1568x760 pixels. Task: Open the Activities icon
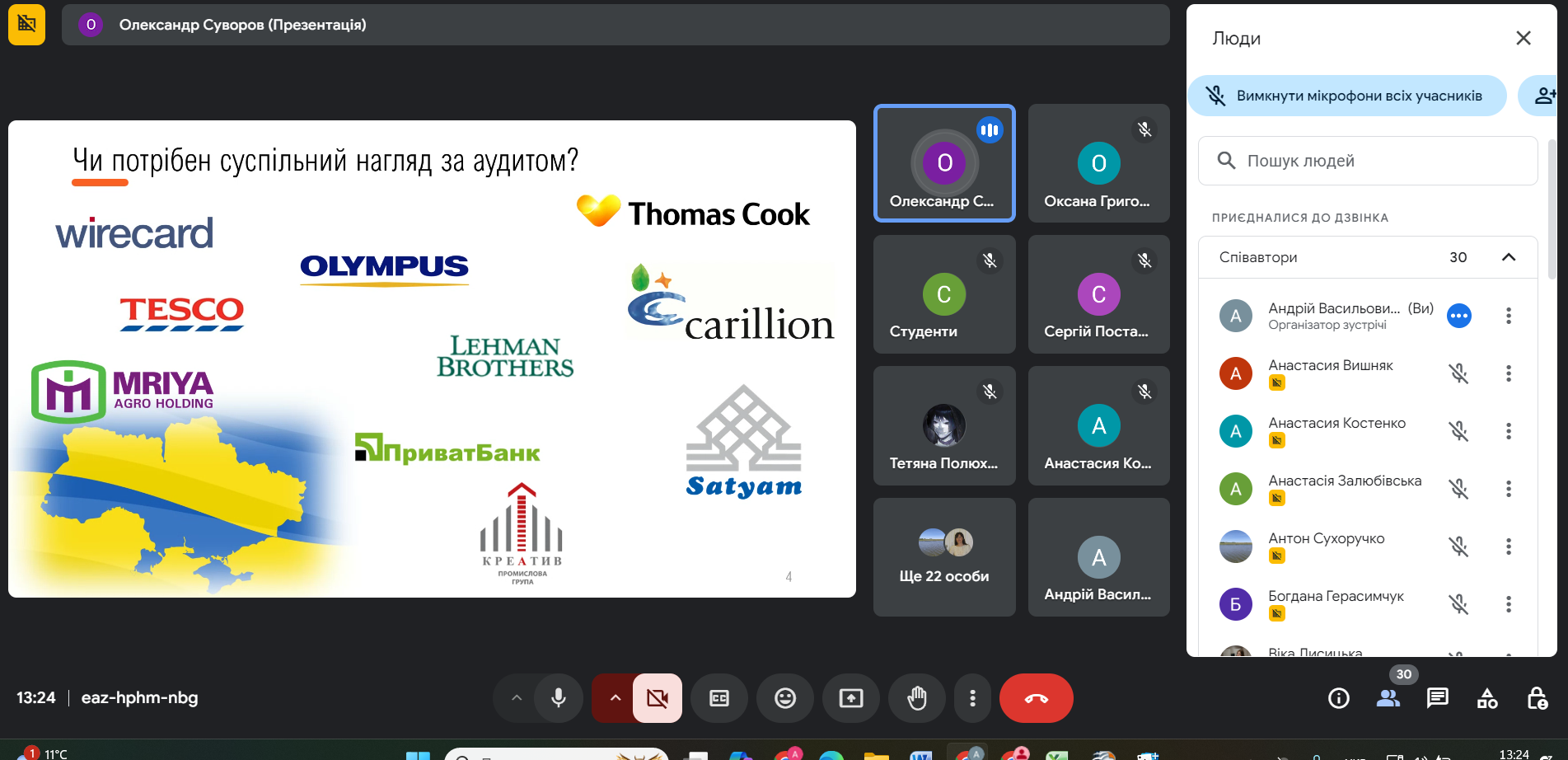pos(1487,698)
